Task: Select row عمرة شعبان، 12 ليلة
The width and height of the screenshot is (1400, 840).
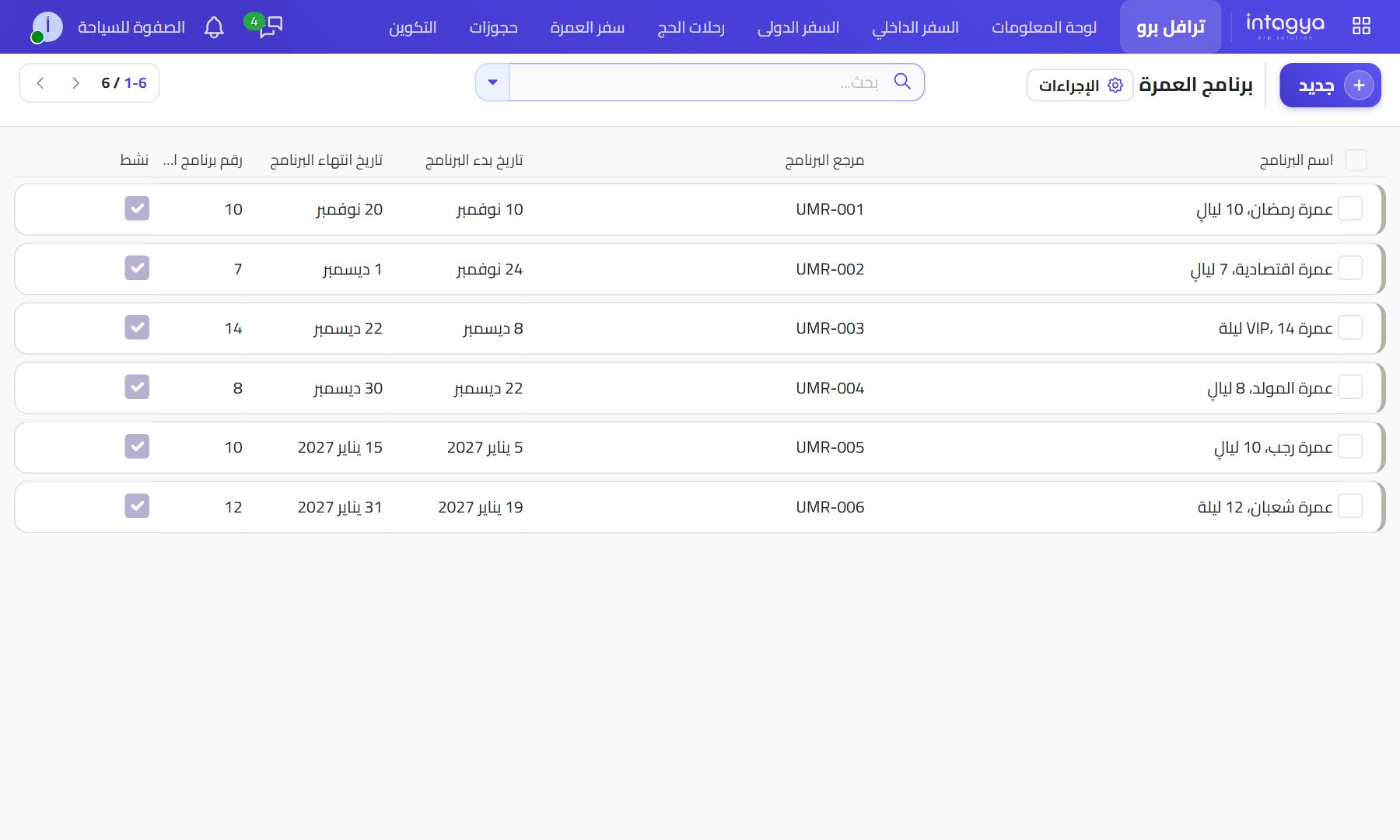Action: (x=1351, y=506)
